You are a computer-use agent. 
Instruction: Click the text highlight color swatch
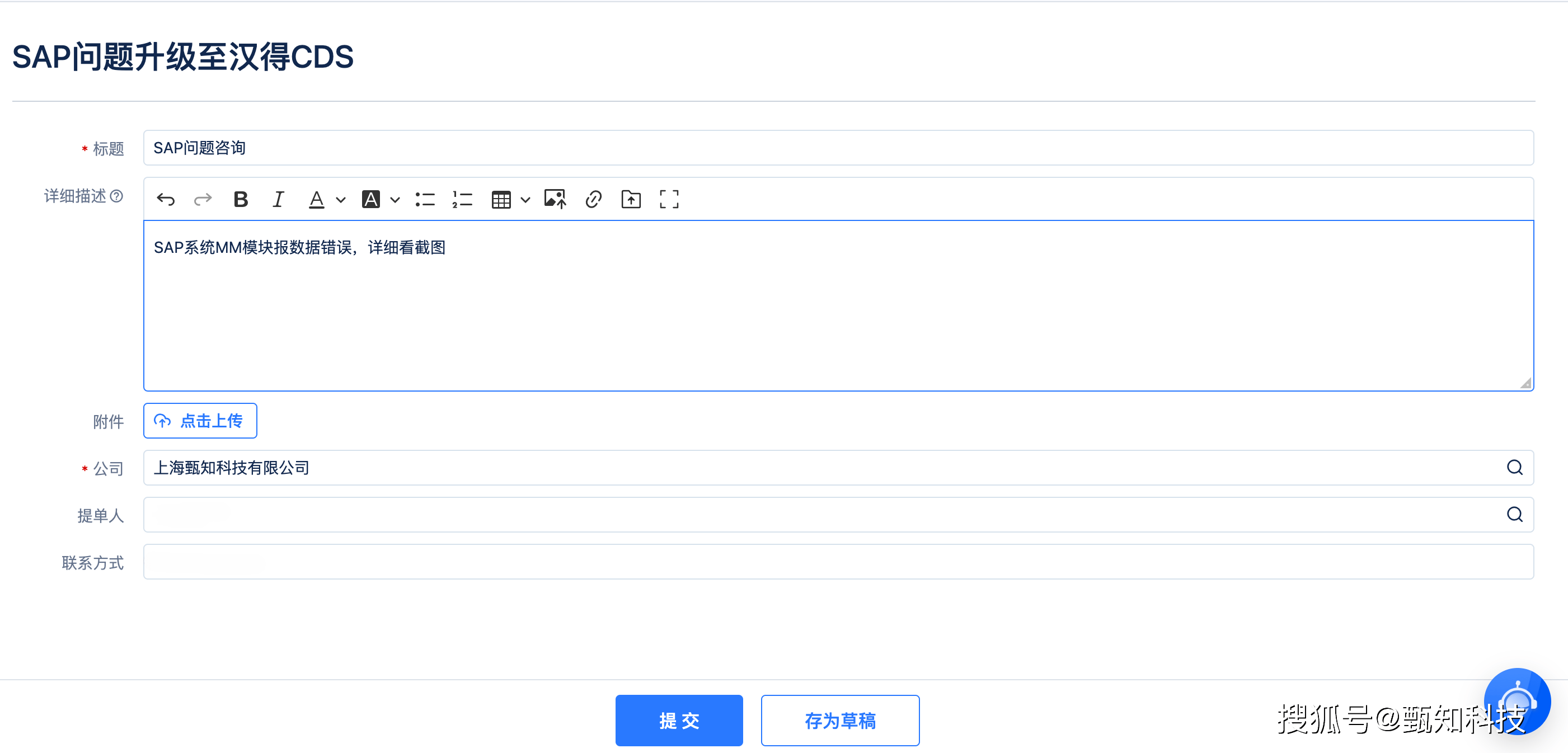pos(370,200)
